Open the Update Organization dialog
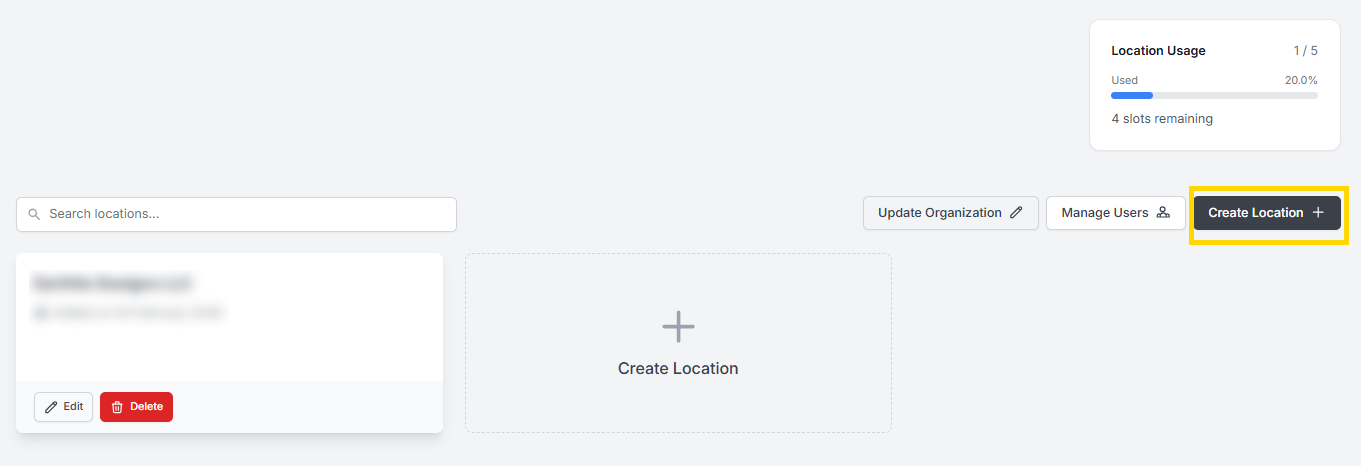1361x466 pixels. tap(940, 213)
